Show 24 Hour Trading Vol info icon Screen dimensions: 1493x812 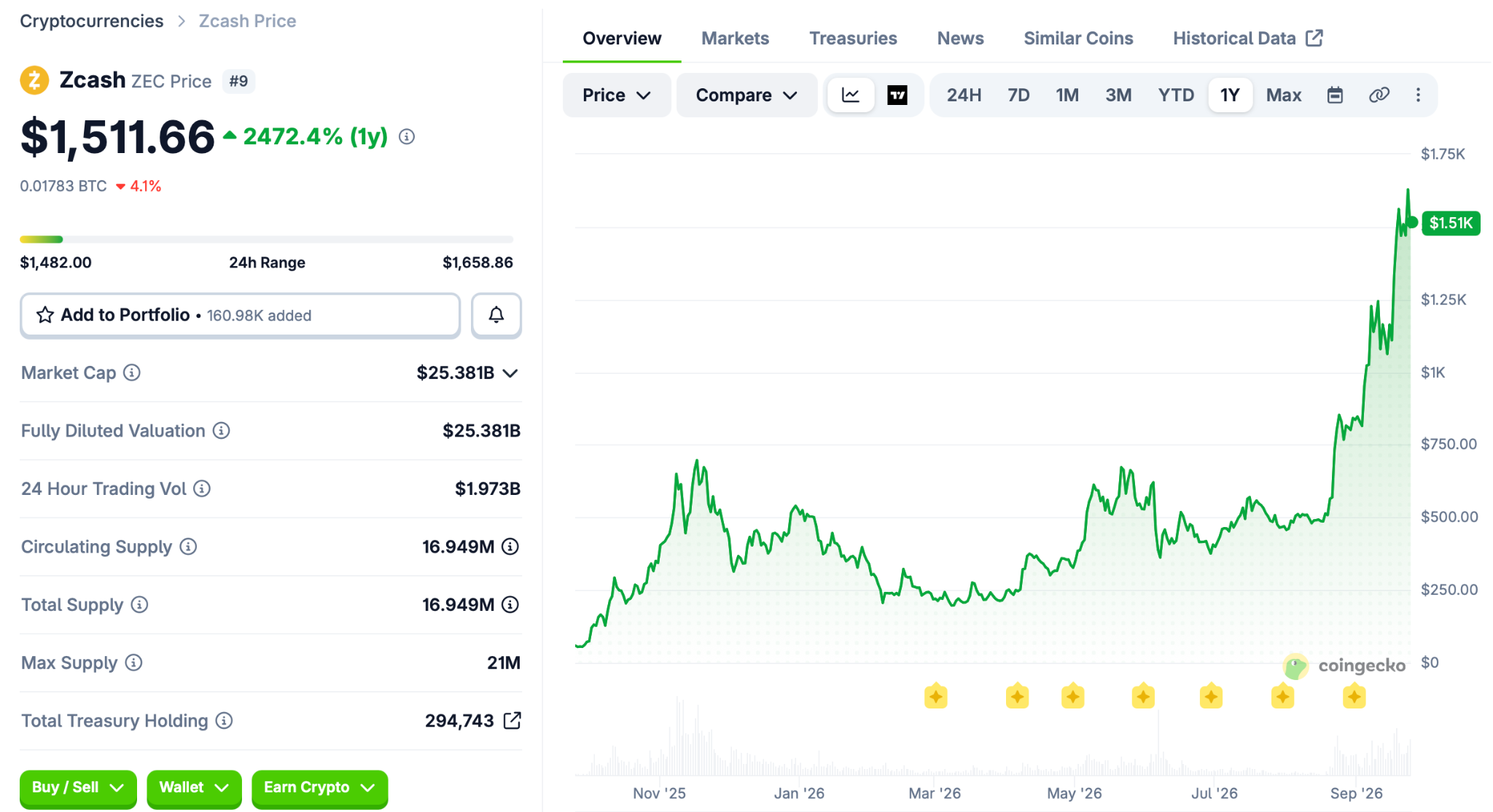point(202,488)
